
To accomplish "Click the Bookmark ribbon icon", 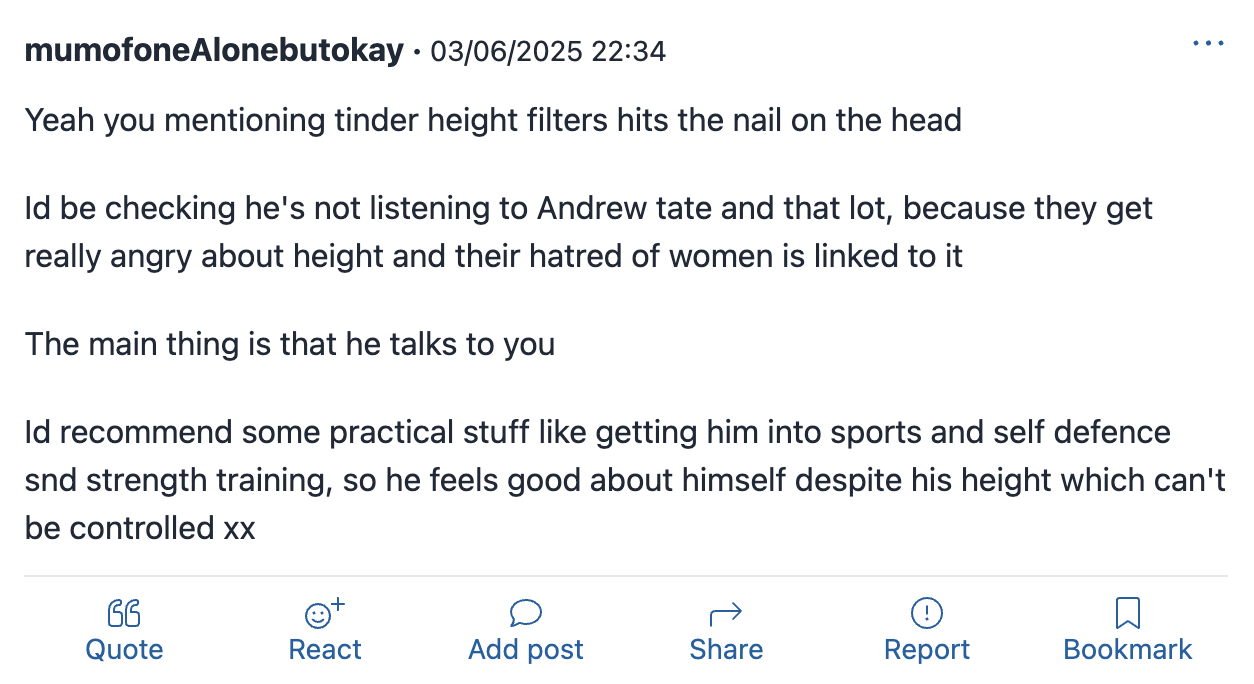I will point(1128,613).
